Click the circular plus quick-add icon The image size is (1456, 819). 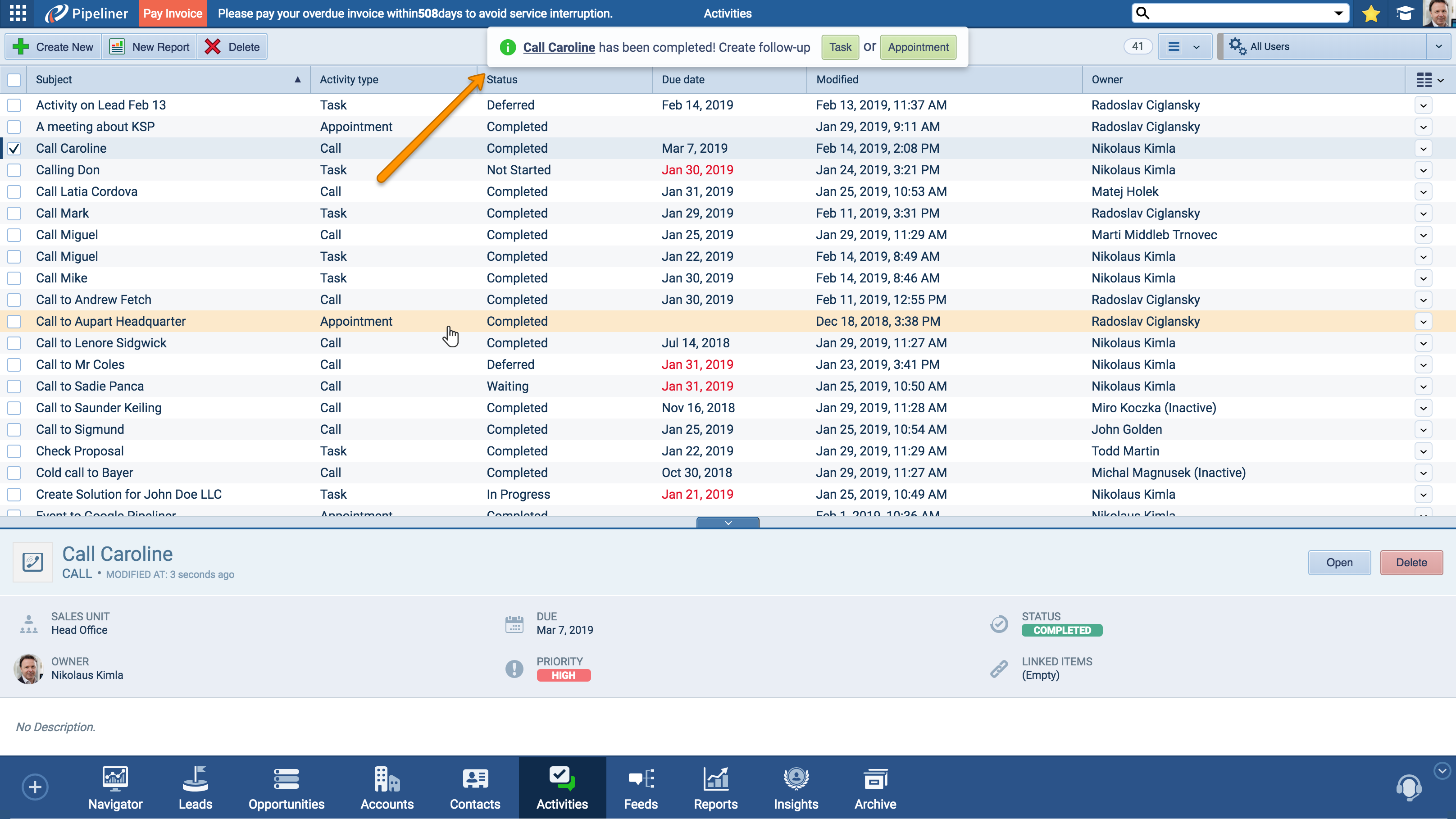35,786
